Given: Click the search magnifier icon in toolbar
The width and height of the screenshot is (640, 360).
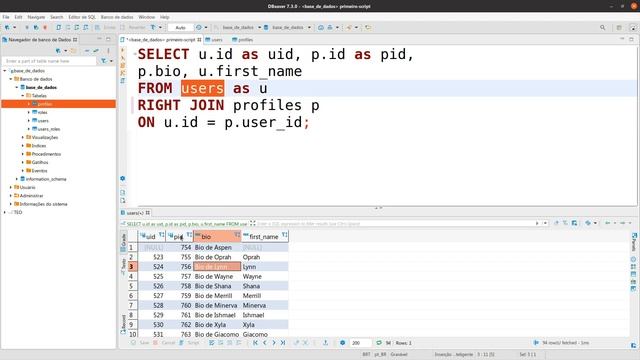Looking at the screenshot, I should pyautogui.click(x=602, y=27).
